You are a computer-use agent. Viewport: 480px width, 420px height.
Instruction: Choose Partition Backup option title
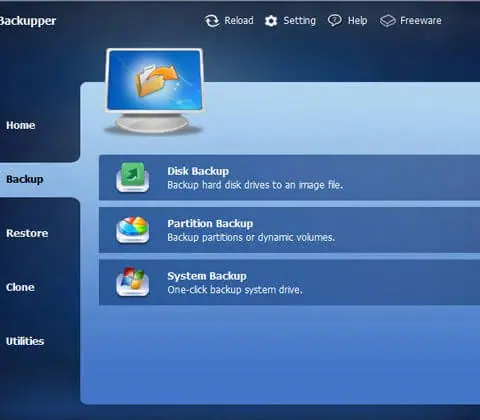click(210, 224)
